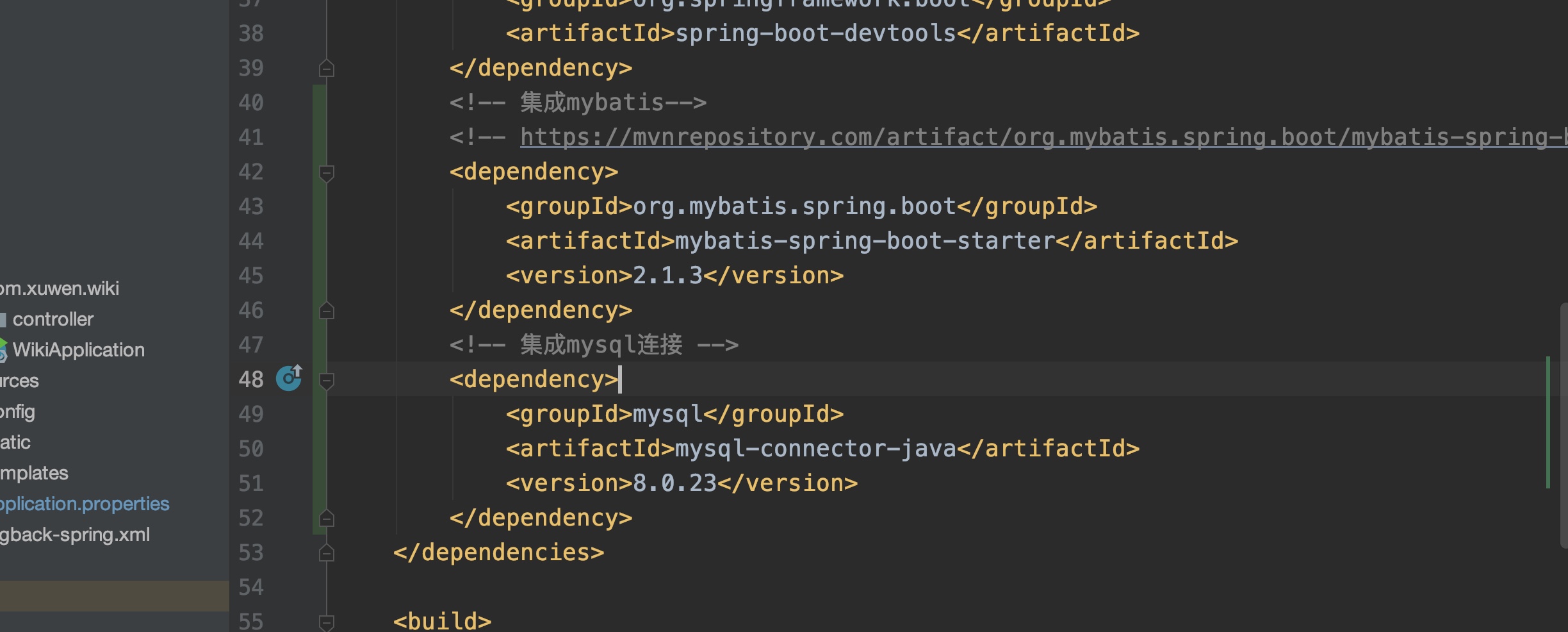Click line number 51 in the gutter
The height and width of the screenshot is (632, 1568).
click(x=251, y=483)
